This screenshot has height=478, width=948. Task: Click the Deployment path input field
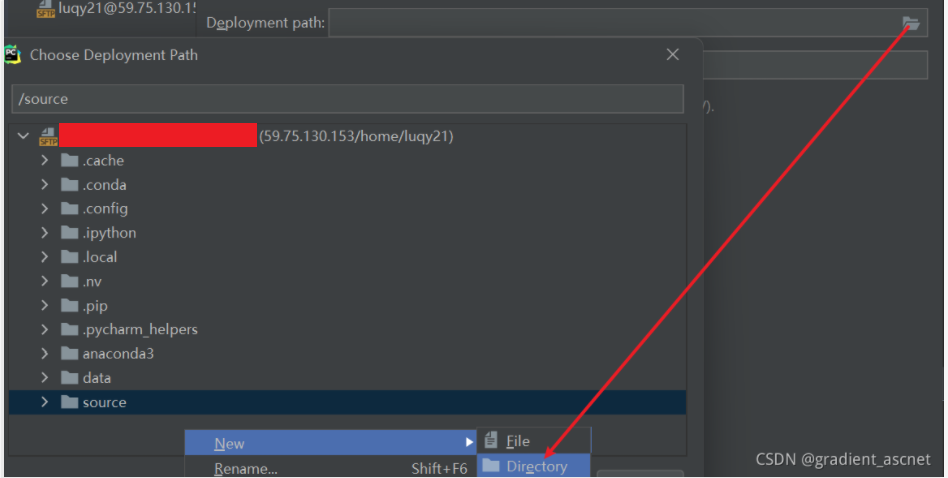pos(628,23)
